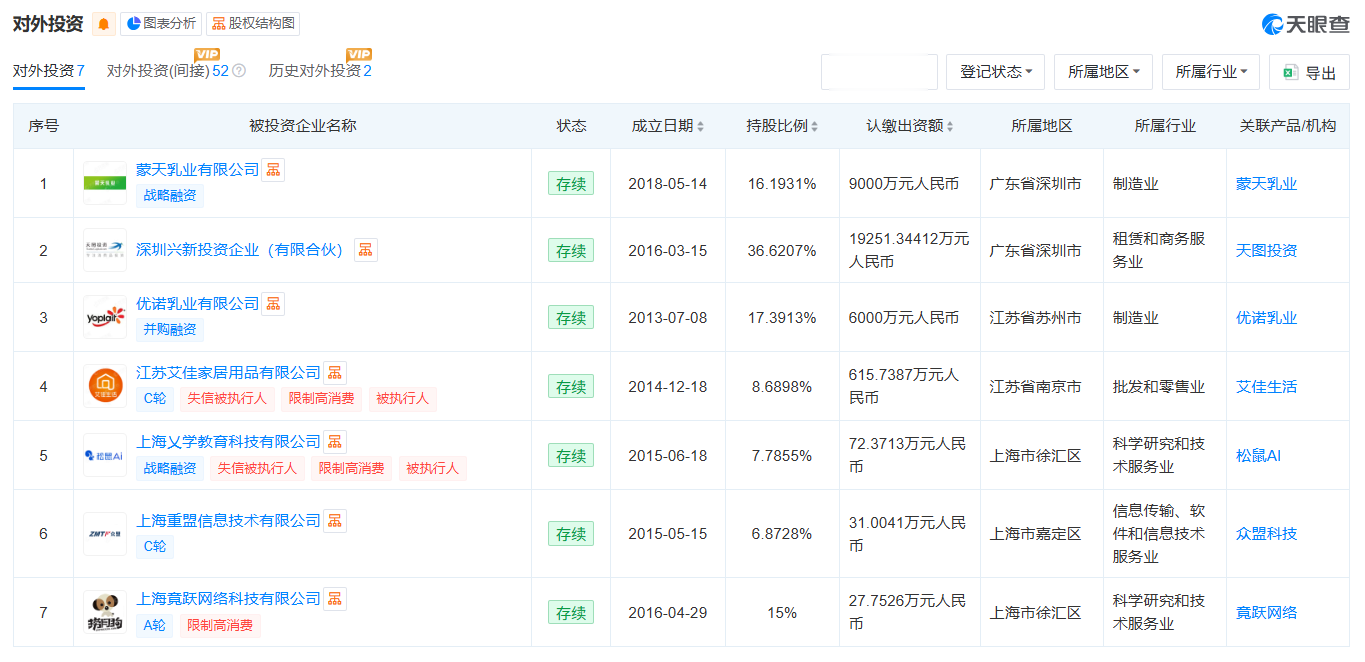Click the orange bell alert icon
The height and width of the screenshot is (662, 1365).
click(104, 24)
